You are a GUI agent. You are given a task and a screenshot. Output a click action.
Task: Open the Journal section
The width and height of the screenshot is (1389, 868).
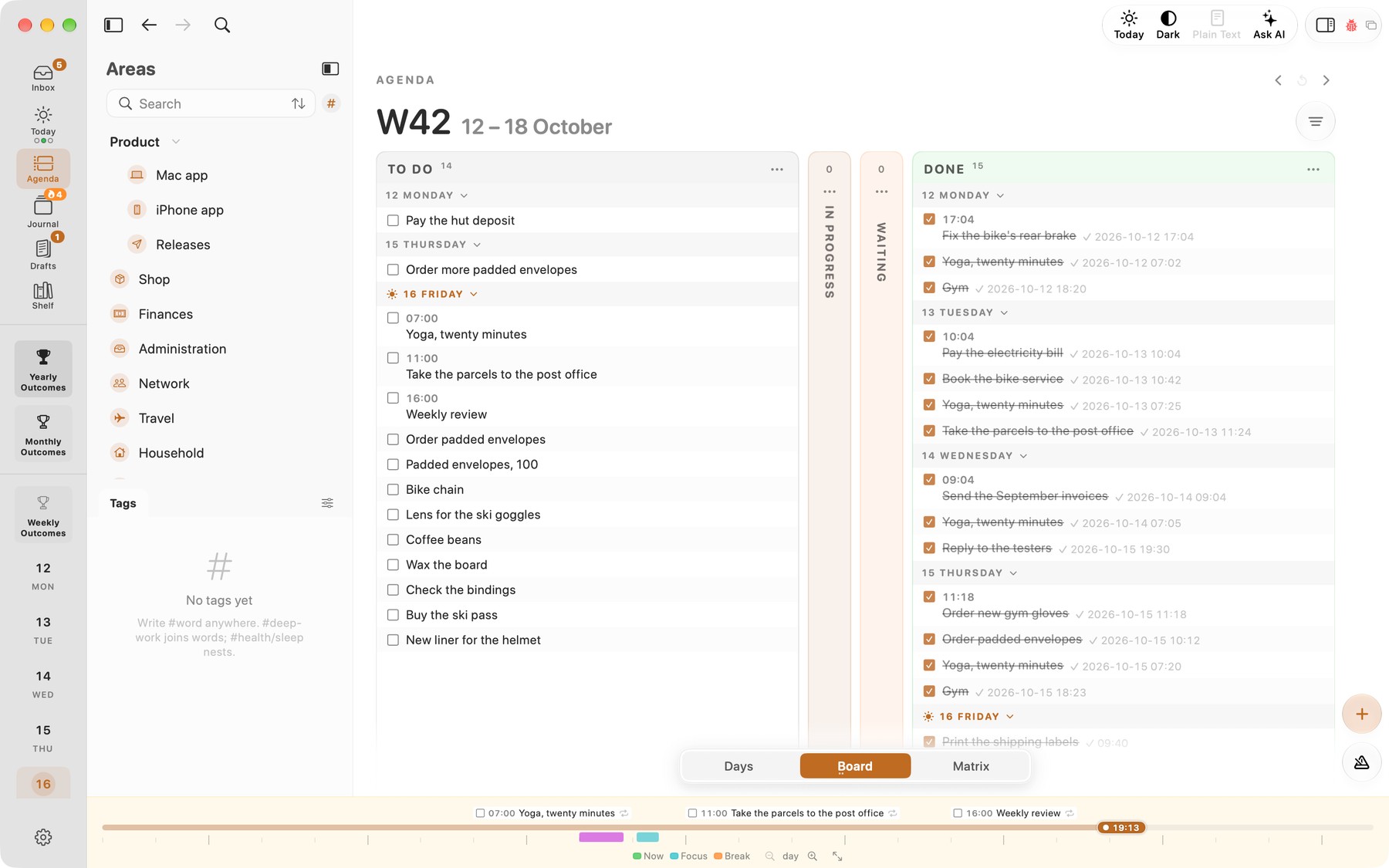43,211
